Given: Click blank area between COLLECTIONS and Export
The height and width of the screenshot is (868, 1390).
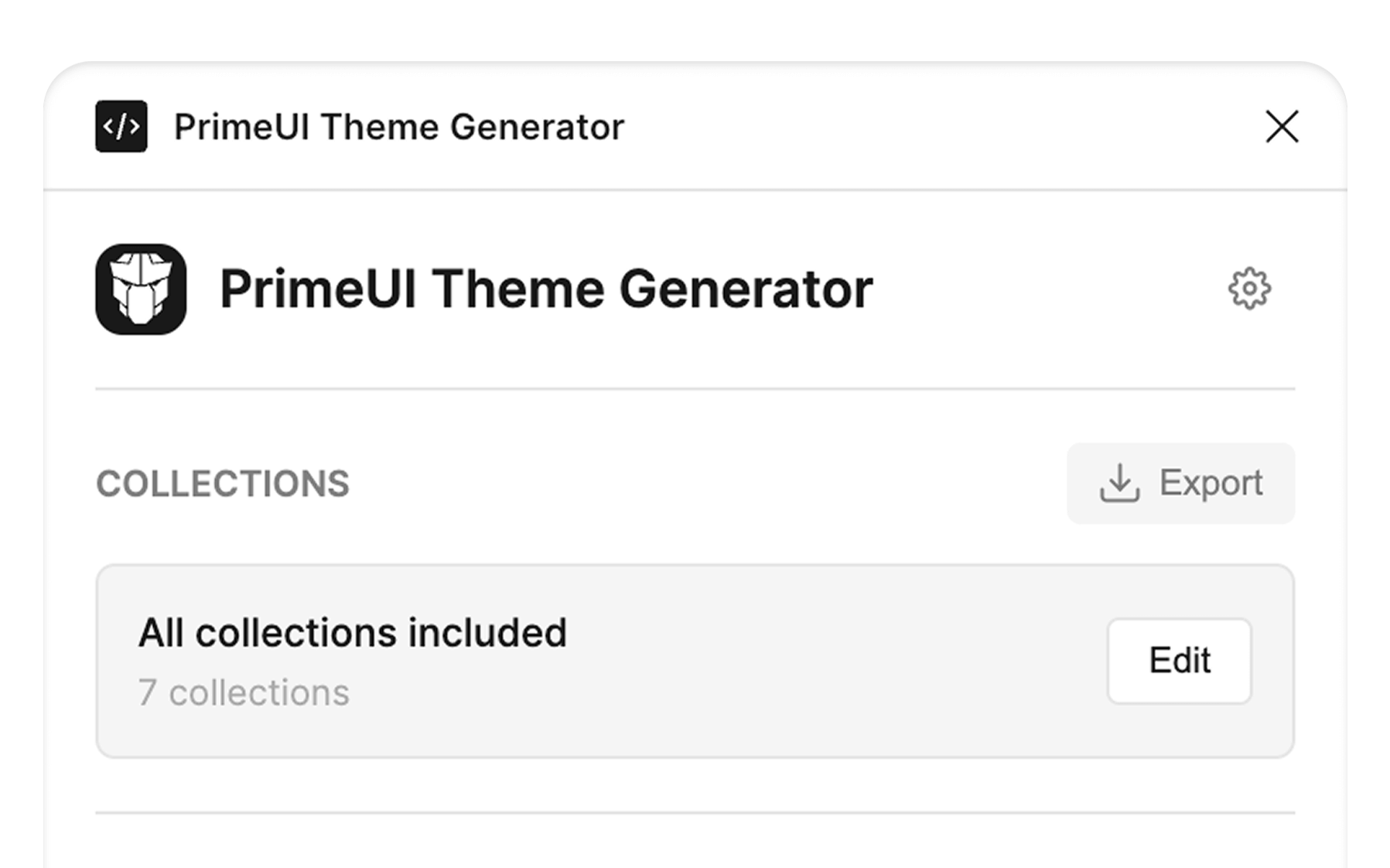Looking at the screenshot, I should pos(696,484).
